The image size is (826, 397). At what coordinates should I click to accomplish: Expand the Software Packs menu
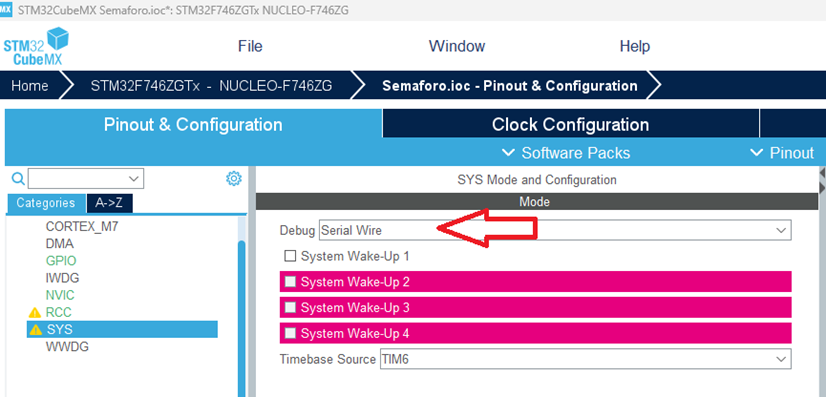point(566,153)
